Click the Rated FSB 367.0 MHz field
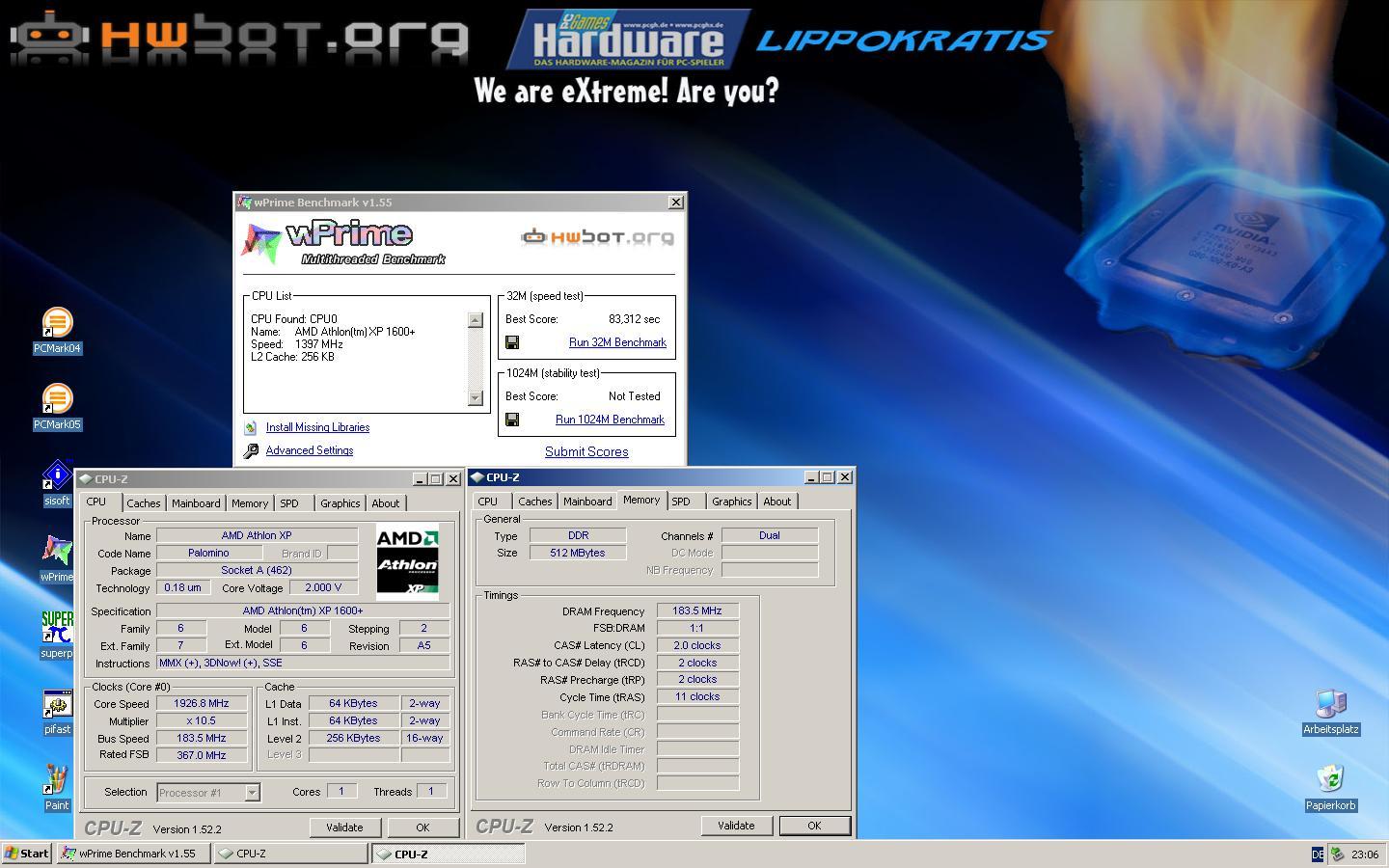This screenshot has width=1389, height=868. [x=202, y=755]
